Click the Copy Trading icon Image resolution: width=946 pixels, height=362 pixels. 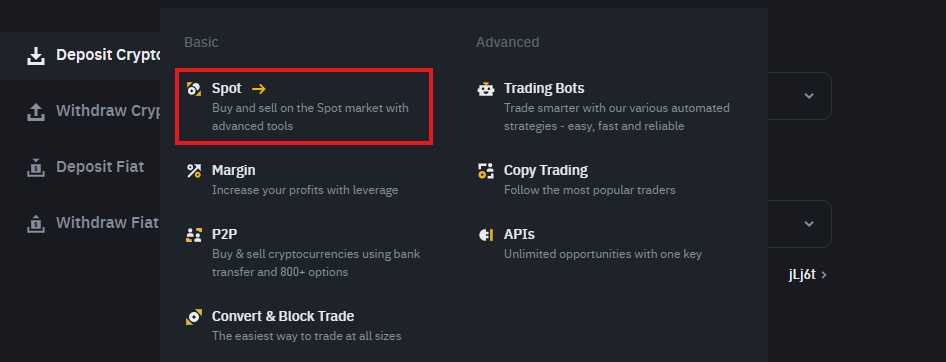pyautogui.click(x=486, y=171)
